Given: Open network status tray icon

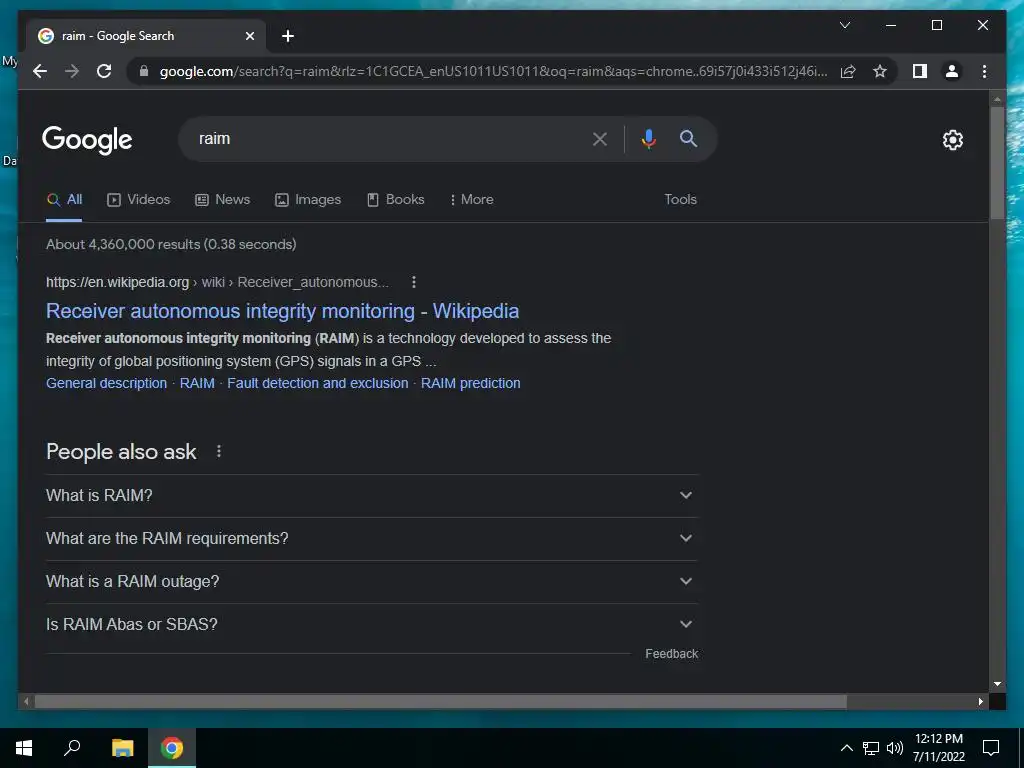Looking at the screenshot, I should [871, 748].
